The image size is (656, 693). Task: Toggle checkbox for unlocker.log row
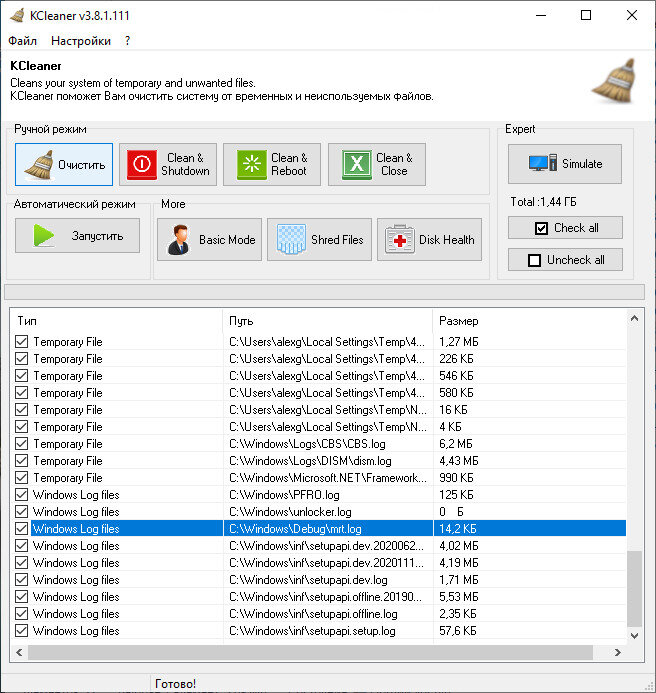(x=21, y=511)
